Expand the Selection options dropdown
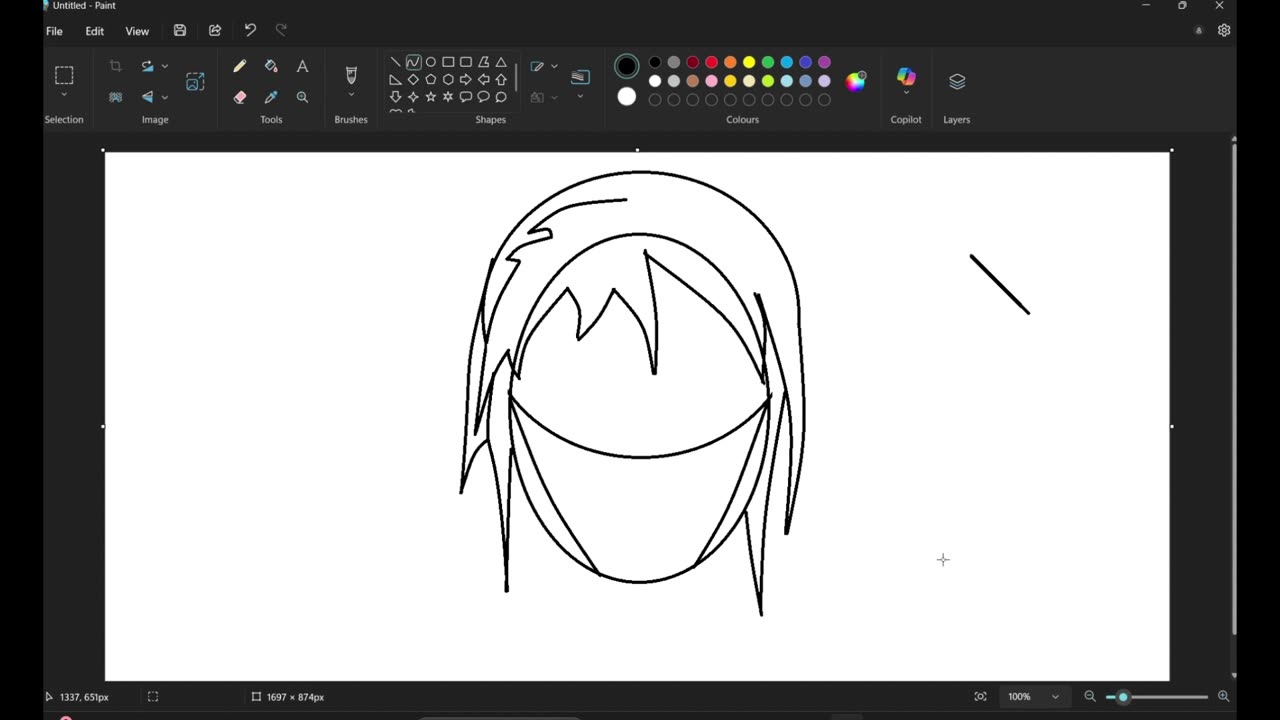 point(64,95)
